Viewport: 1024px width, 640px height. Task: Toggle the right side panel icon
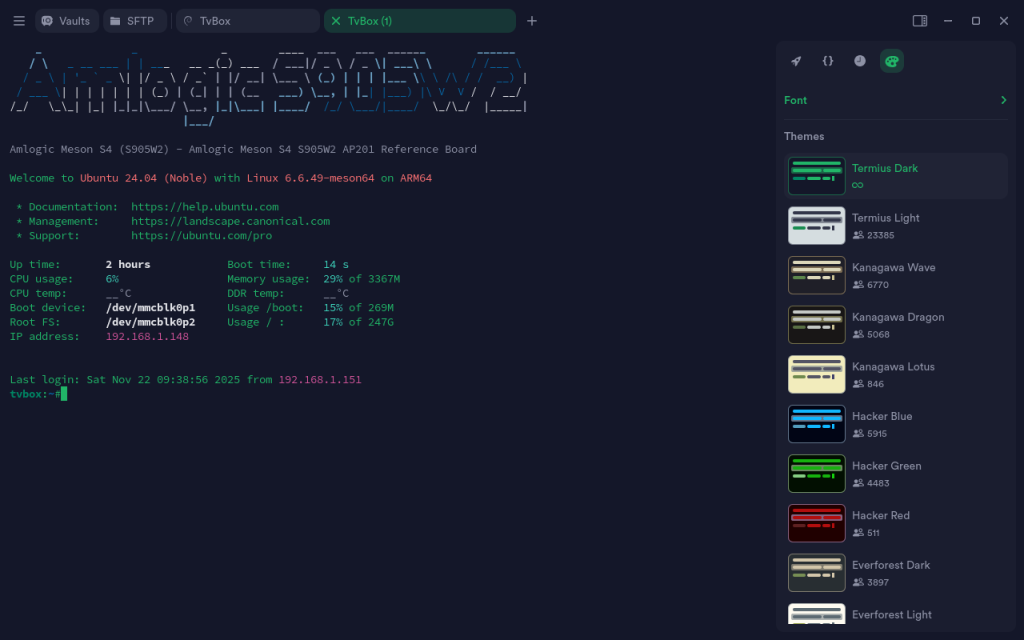point(920,21)
